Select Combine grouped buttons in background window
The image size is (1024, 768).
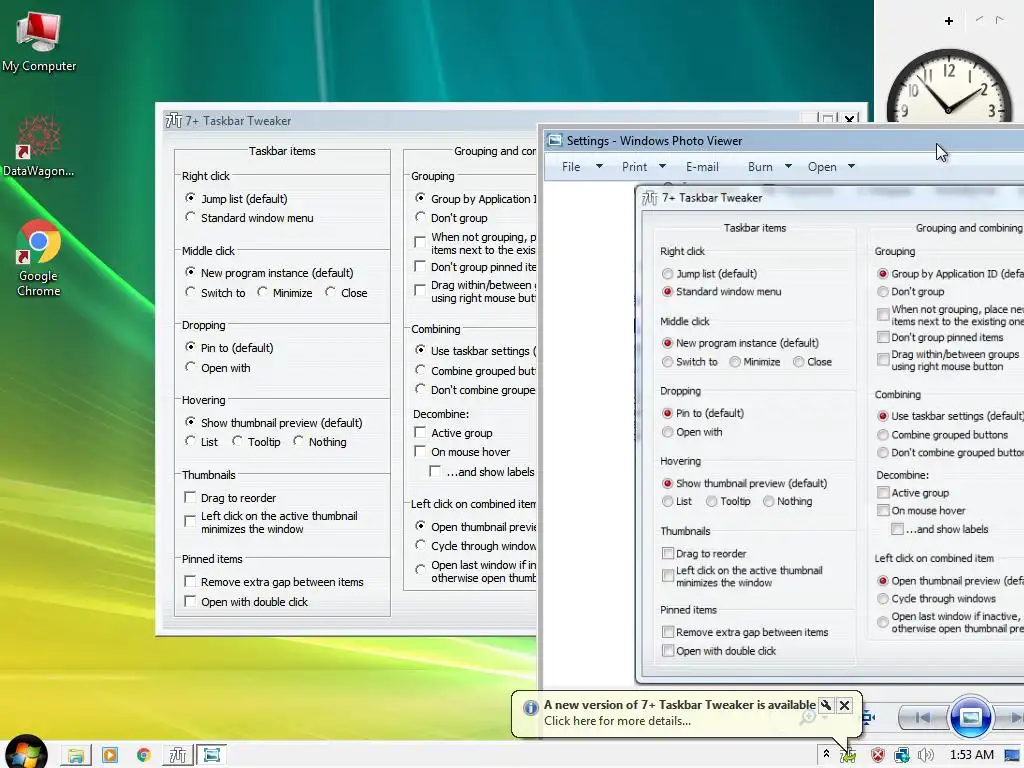(475, 370)
